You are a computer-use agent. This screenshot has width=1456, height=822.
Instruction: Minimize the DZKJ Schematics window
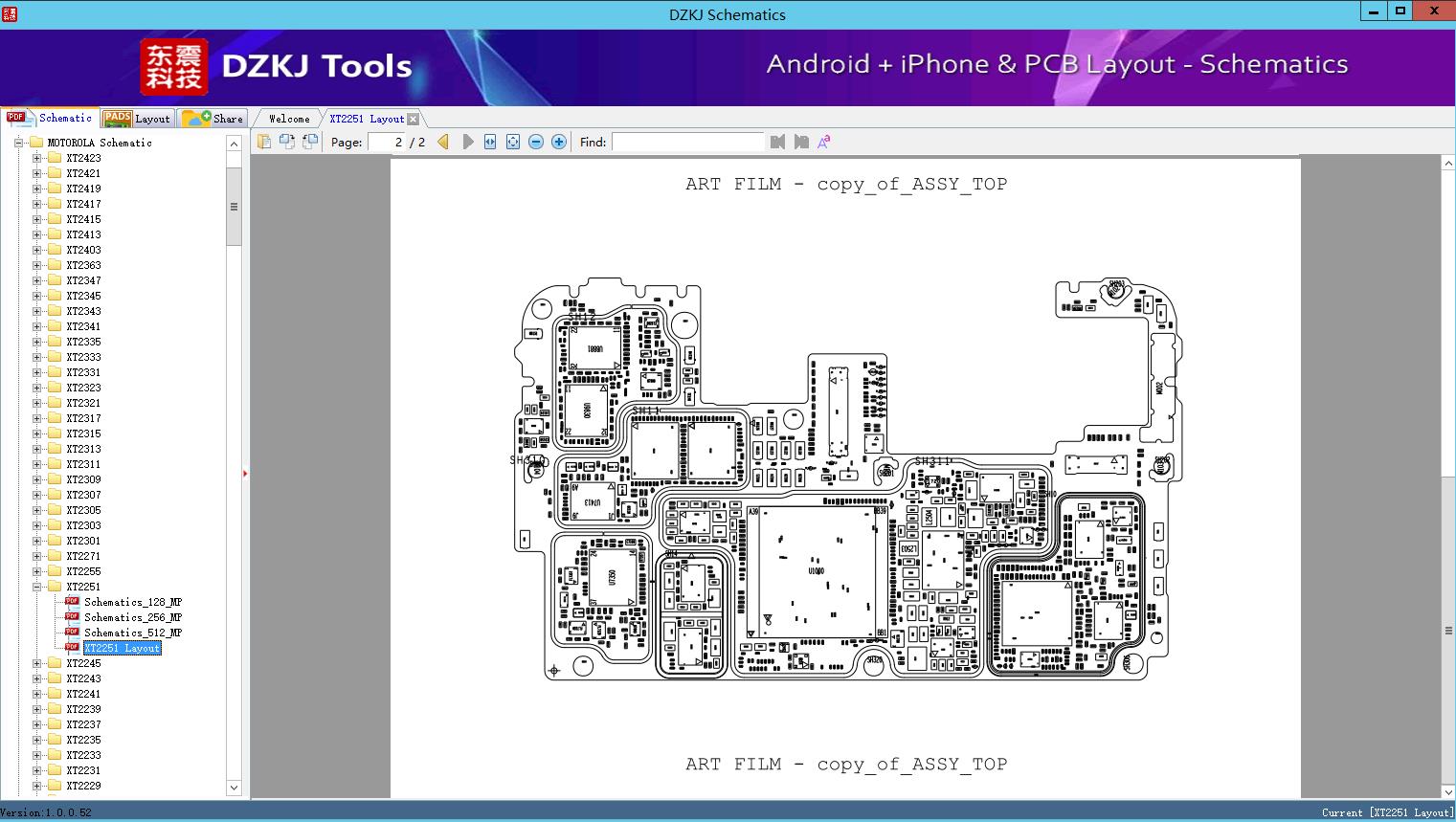[1374, 11]
